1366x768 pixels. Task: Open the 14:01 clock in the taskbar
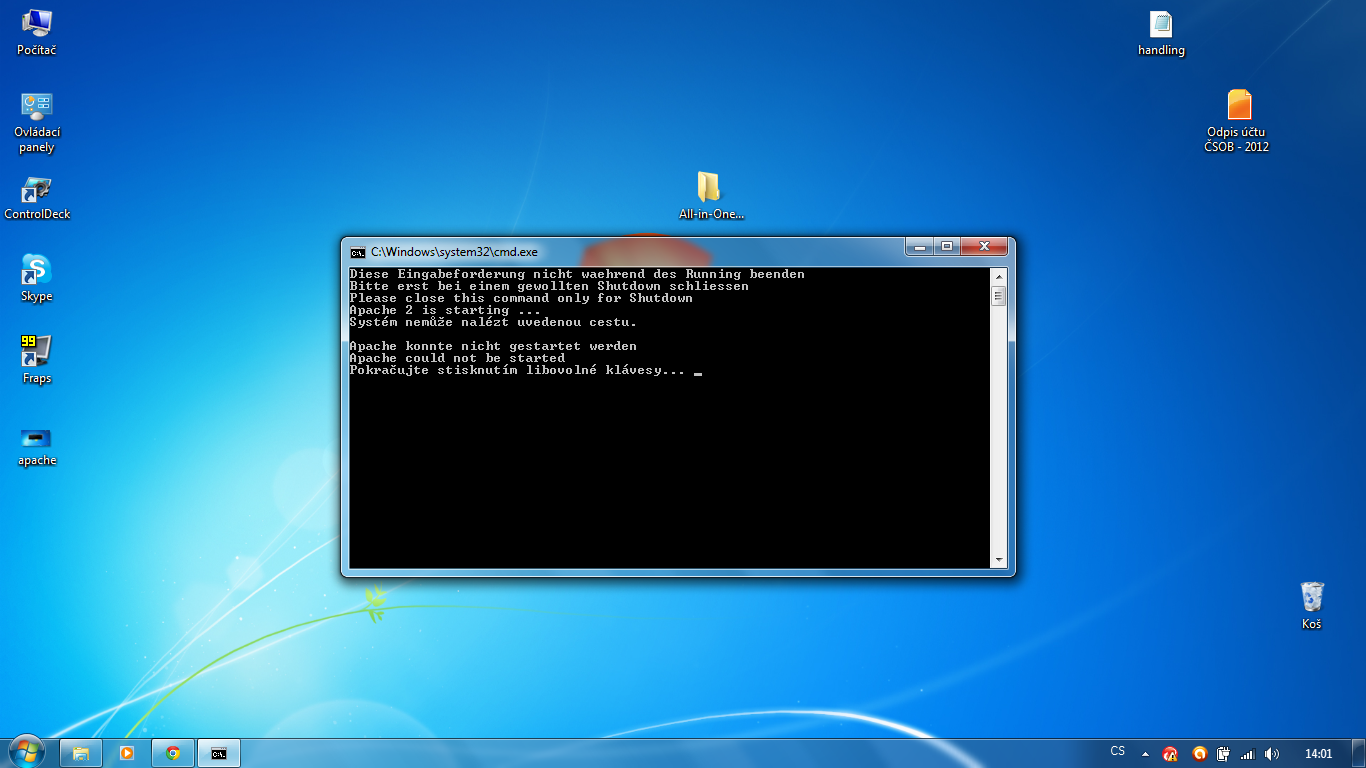point(1319,754)
